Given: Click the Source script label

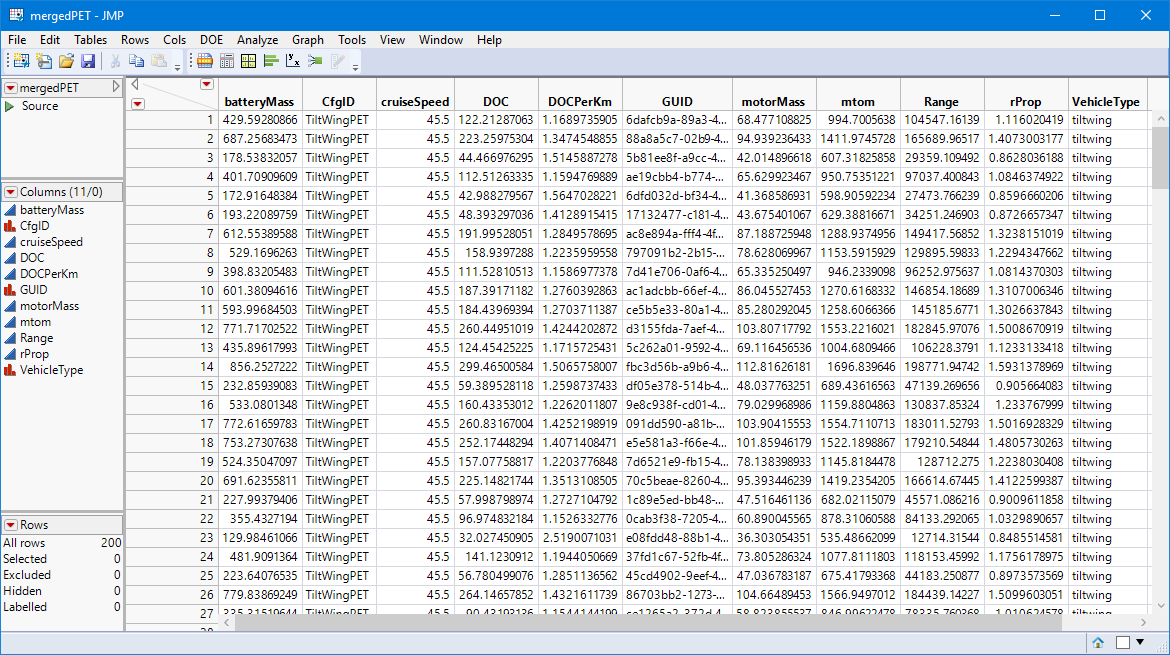Looking at the screenshot, I should 40,107.
